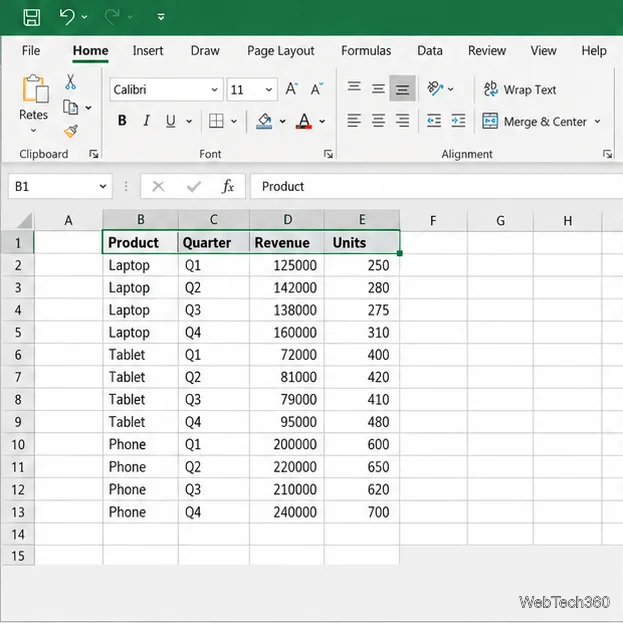The image size is (623, 623).
Task: Toggle Italic formatting
Action: point(147,120)
